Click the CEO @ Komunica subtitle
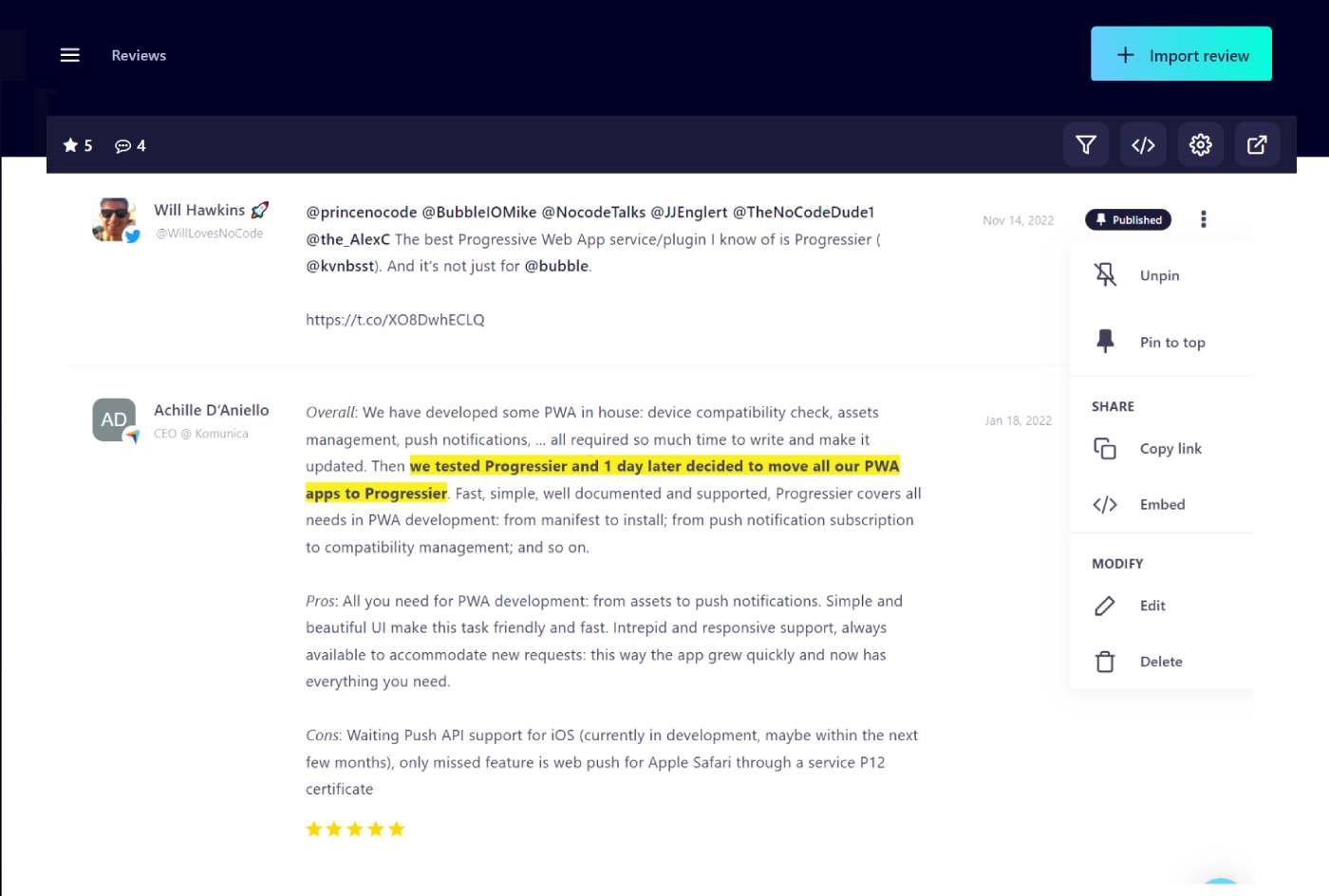1329x896 pixels. tap(201, 434)
